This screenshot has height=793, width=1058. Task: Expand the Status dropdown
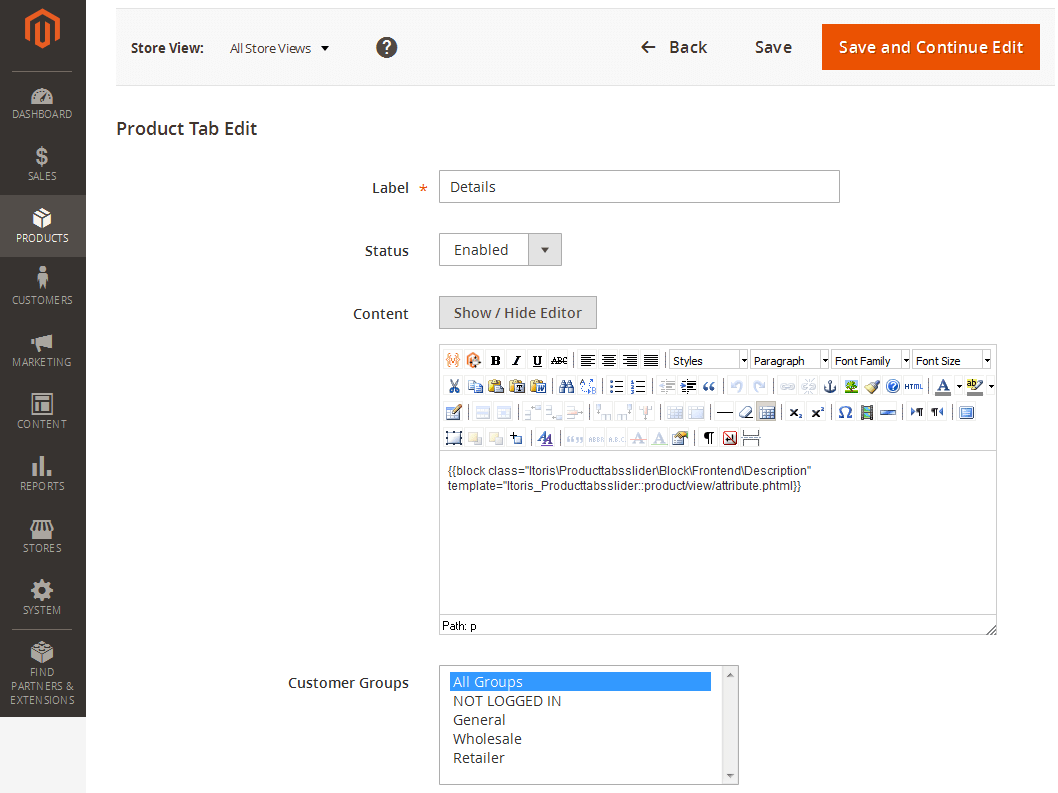point(544,249)
